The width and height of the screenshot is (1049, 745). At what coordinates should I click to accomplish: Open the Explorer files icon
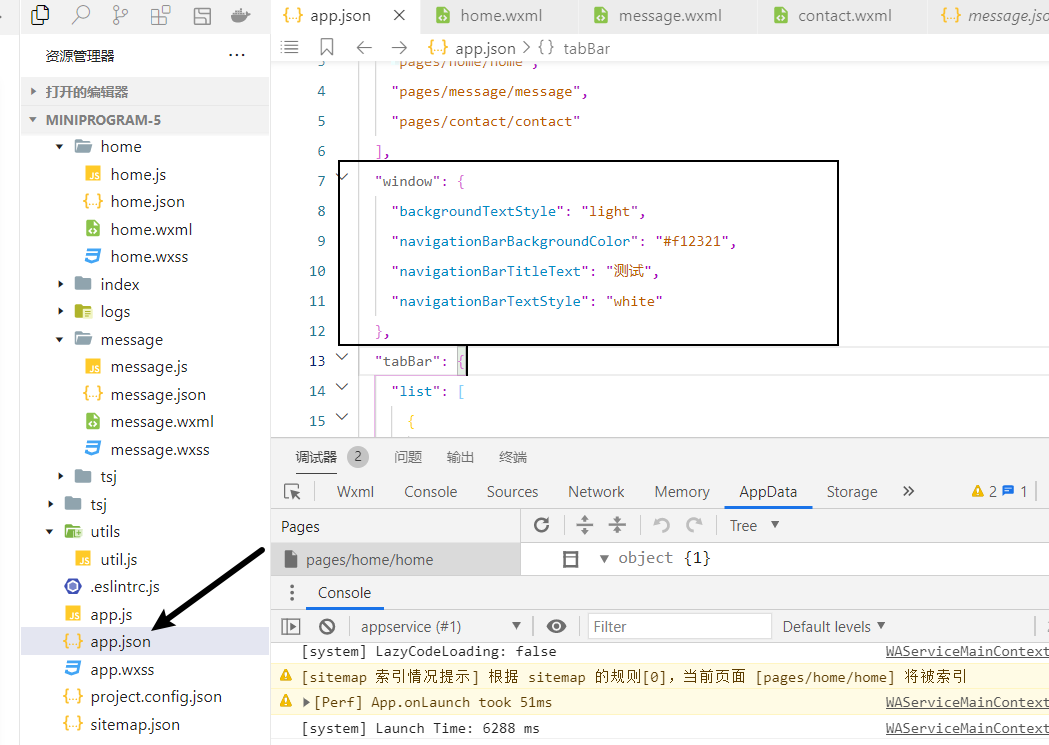tap(40, 15)
